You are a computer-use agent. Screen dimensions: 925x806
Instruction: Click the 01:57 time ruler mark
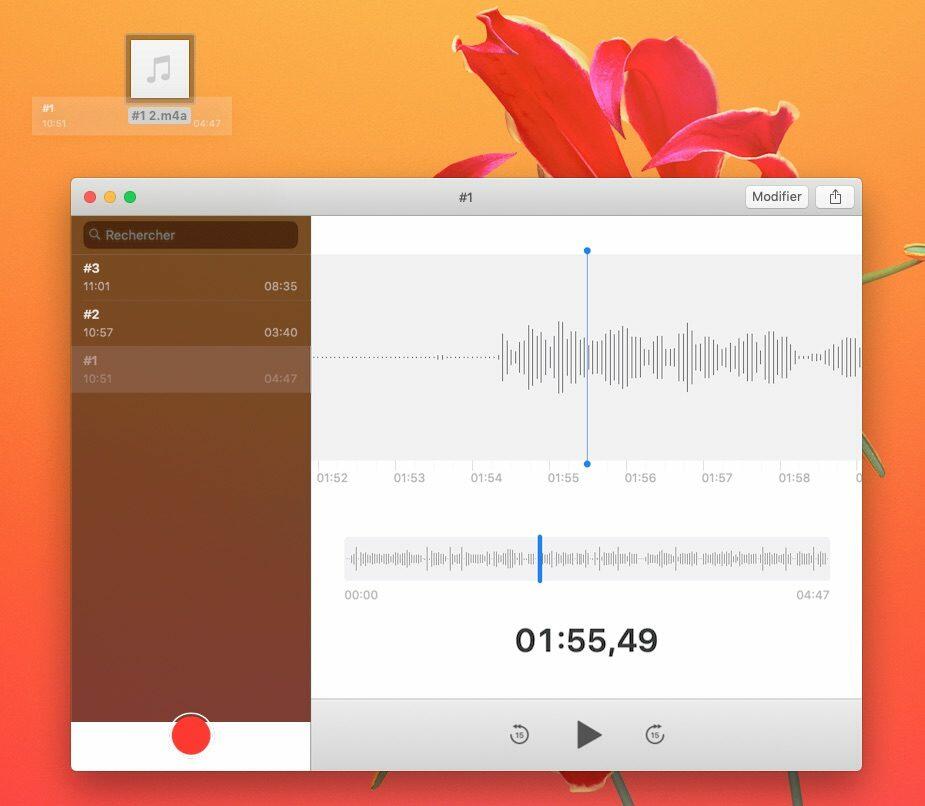coord(717,478)
